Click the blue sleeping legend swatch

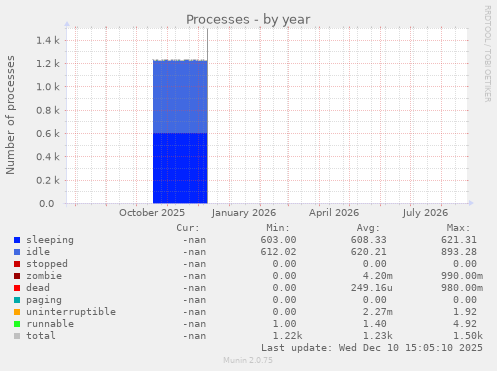[x=17, y=240]
